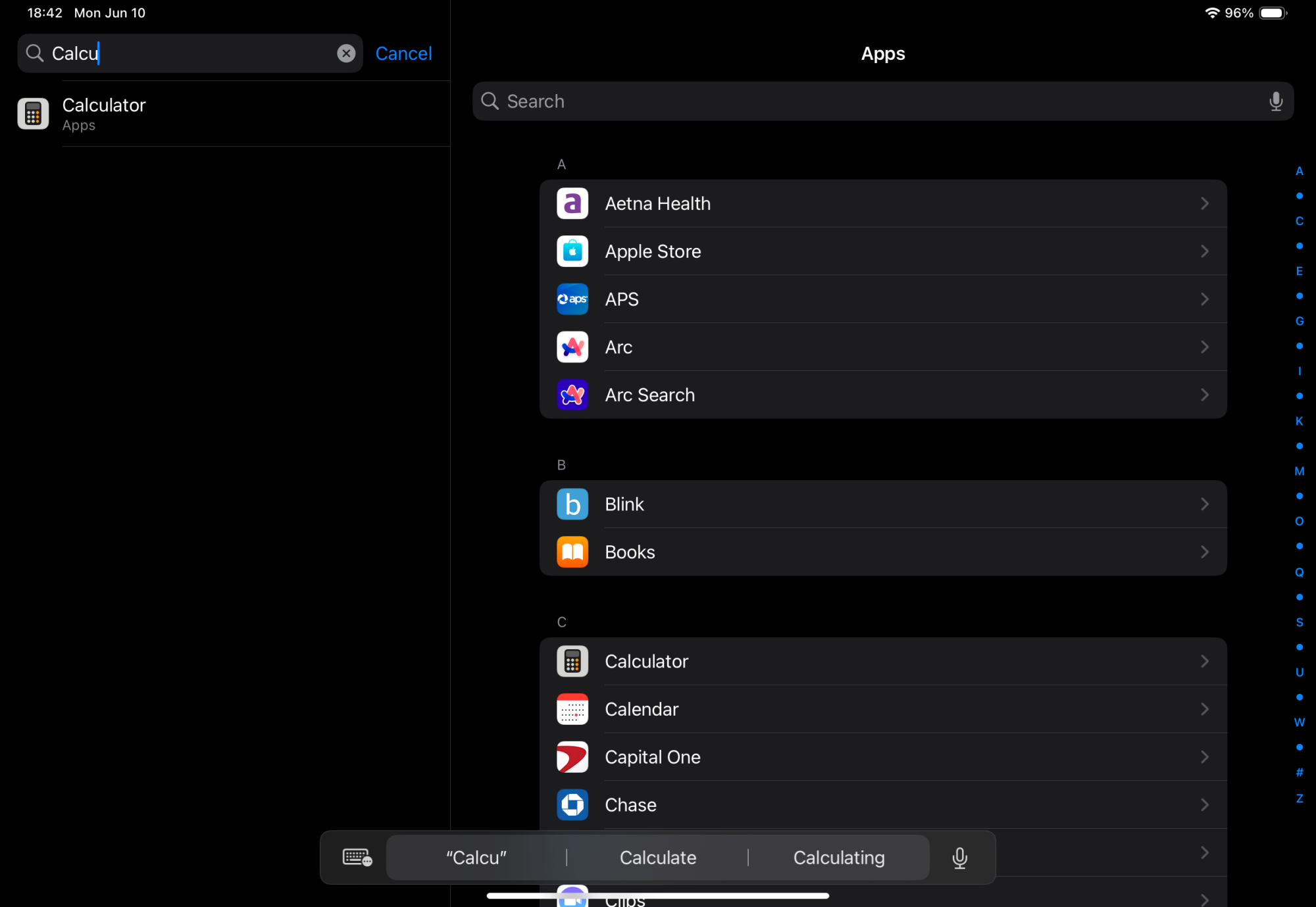Open the Calendar row chevron

tap(1204, 709)
